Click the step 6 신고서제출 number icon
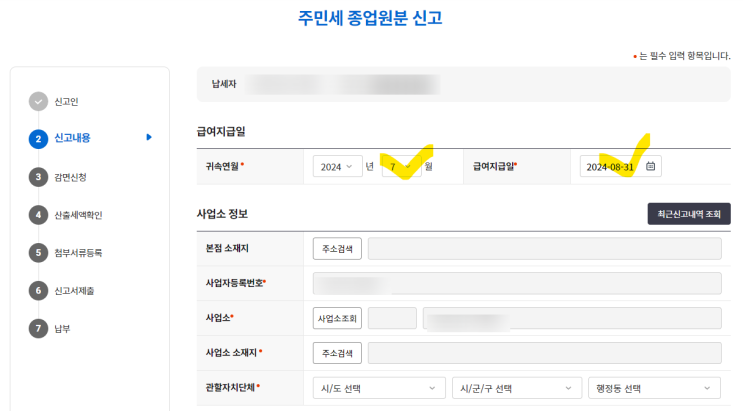Screen dimensions: 743x411 pos(38,291)
